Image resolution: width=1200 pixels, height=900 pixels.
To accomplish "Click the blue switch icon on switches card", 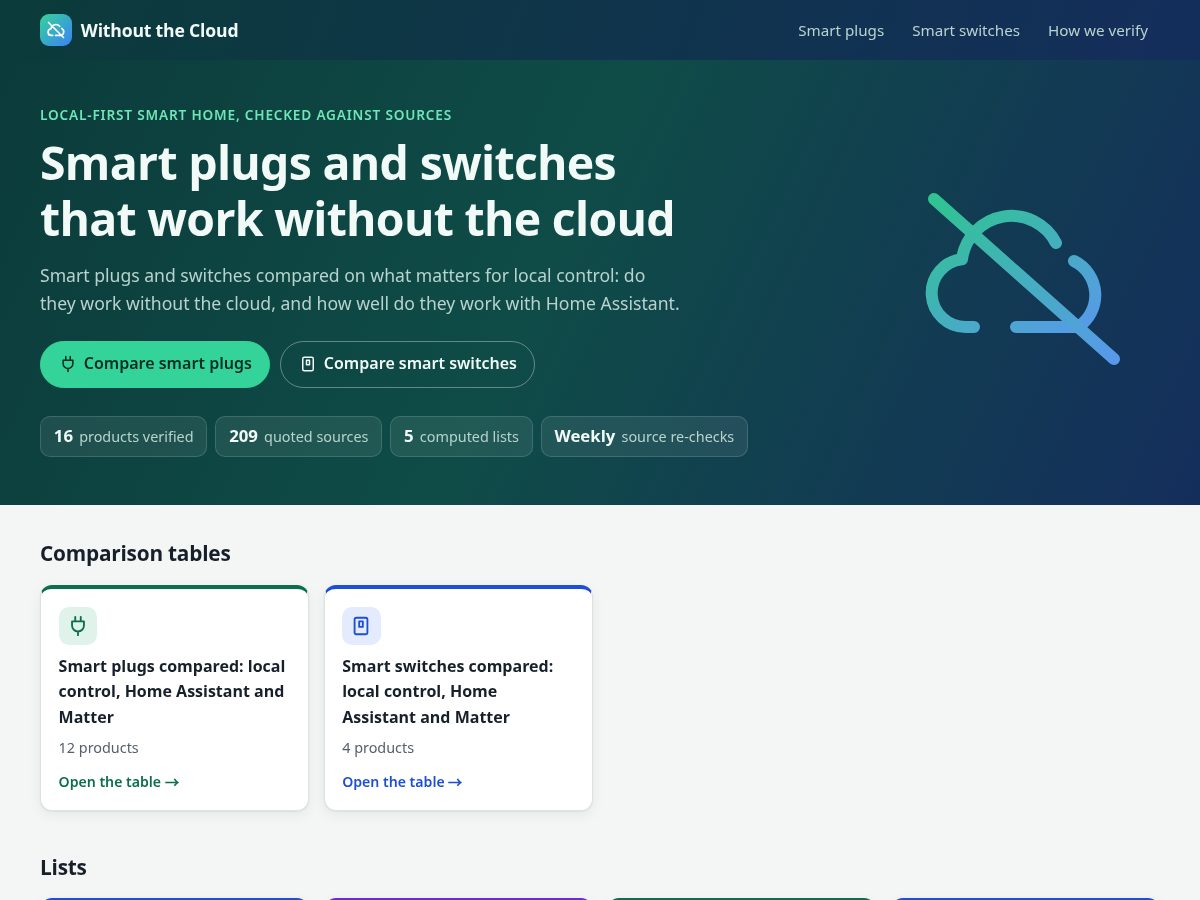I will pyautogui.click(x=361, y=626).
